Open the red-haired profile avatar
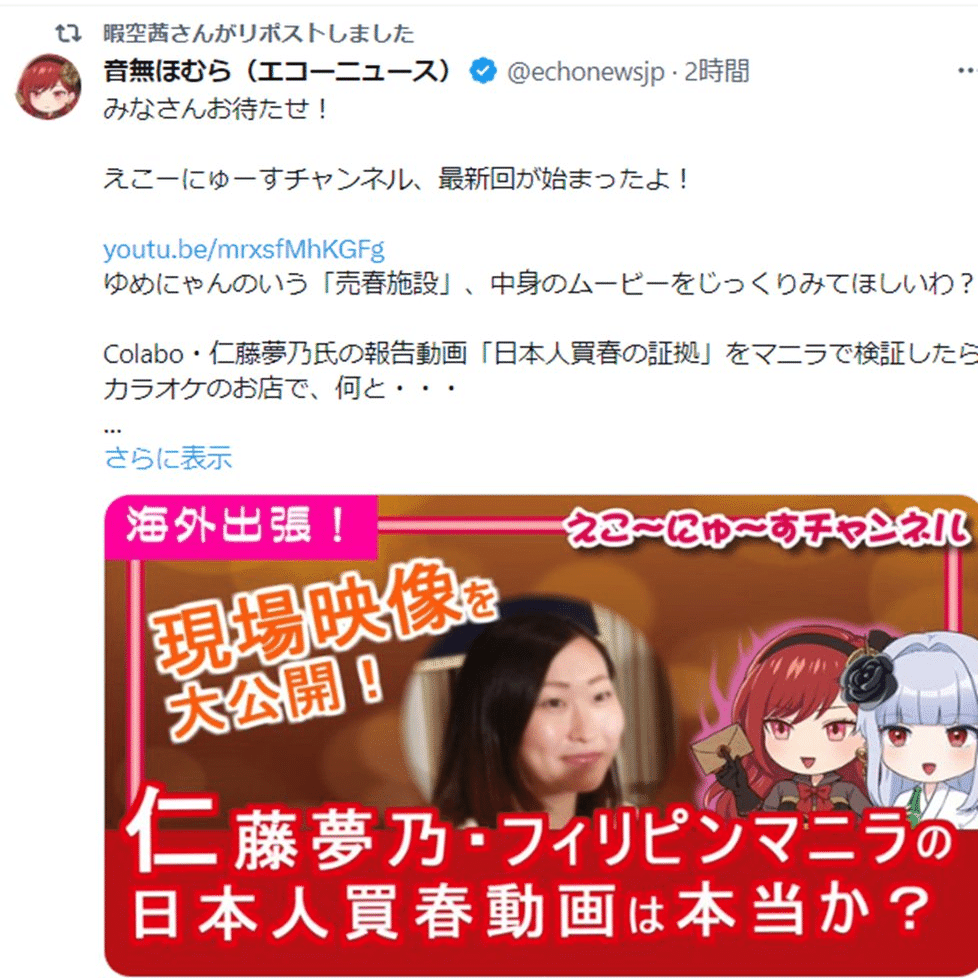 (48, 87)
